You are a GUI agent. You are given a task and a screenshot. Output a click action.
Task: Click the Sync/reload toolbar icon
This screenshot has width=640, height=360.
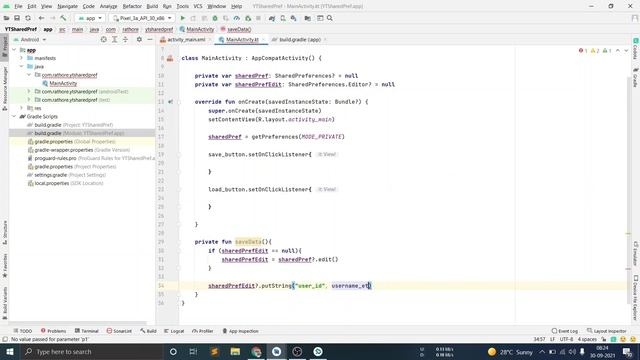point(28,18)
